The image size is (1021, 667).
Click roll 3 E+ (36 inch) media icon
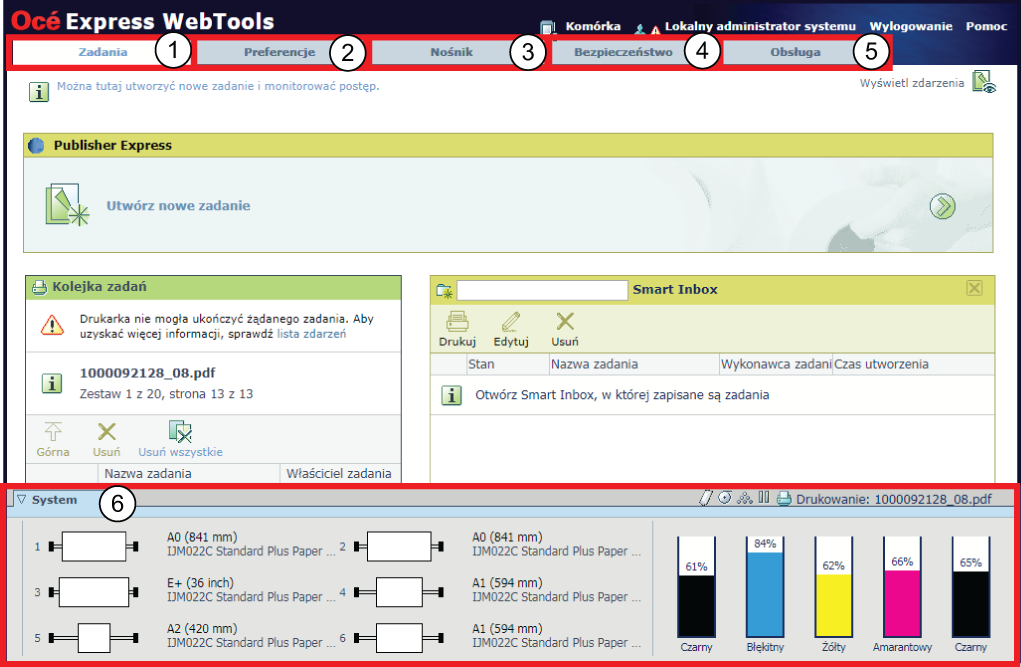point(94,592)
